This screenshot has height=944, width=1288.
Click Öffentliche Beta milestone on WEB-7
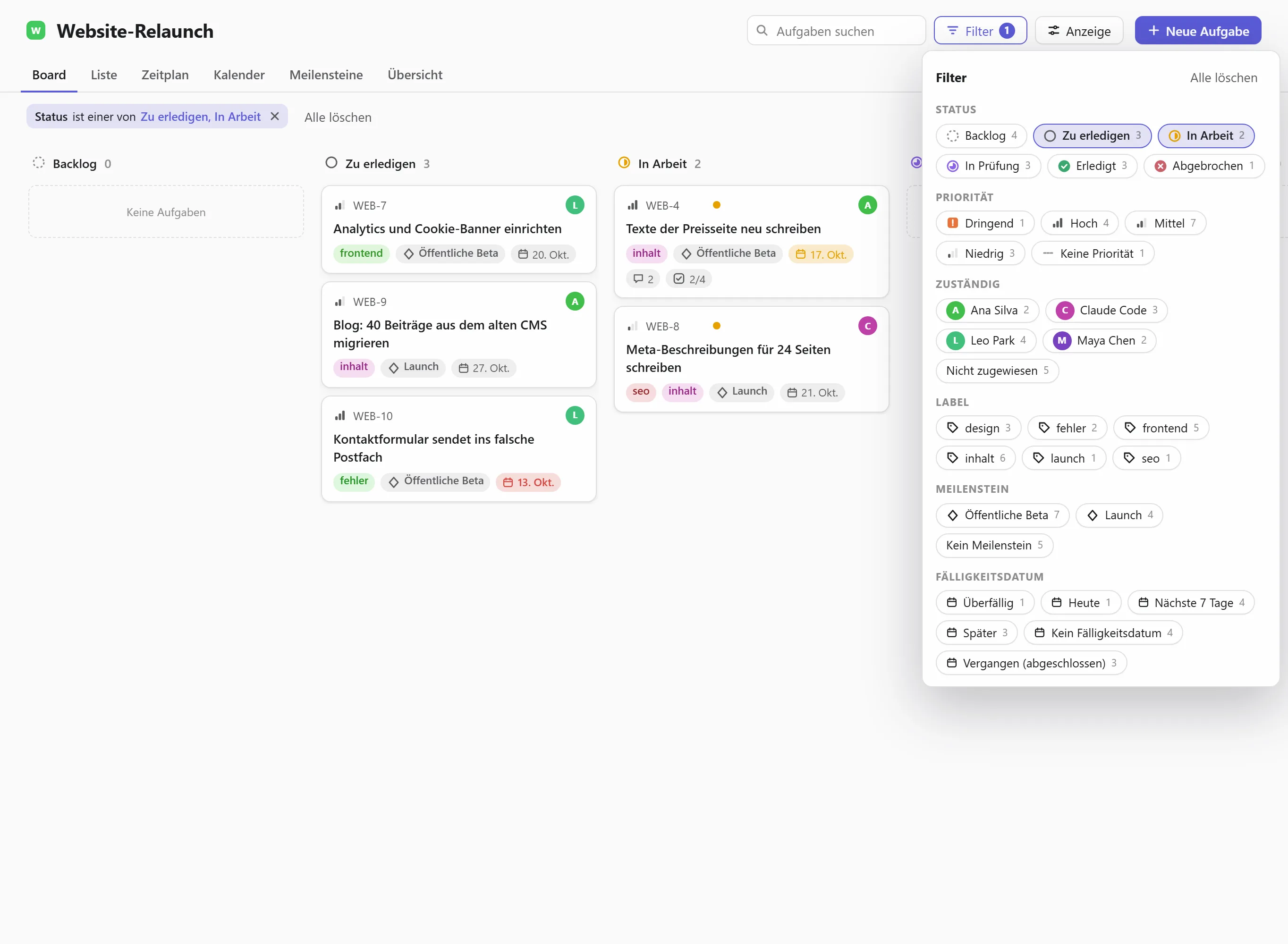click(450, 253)
